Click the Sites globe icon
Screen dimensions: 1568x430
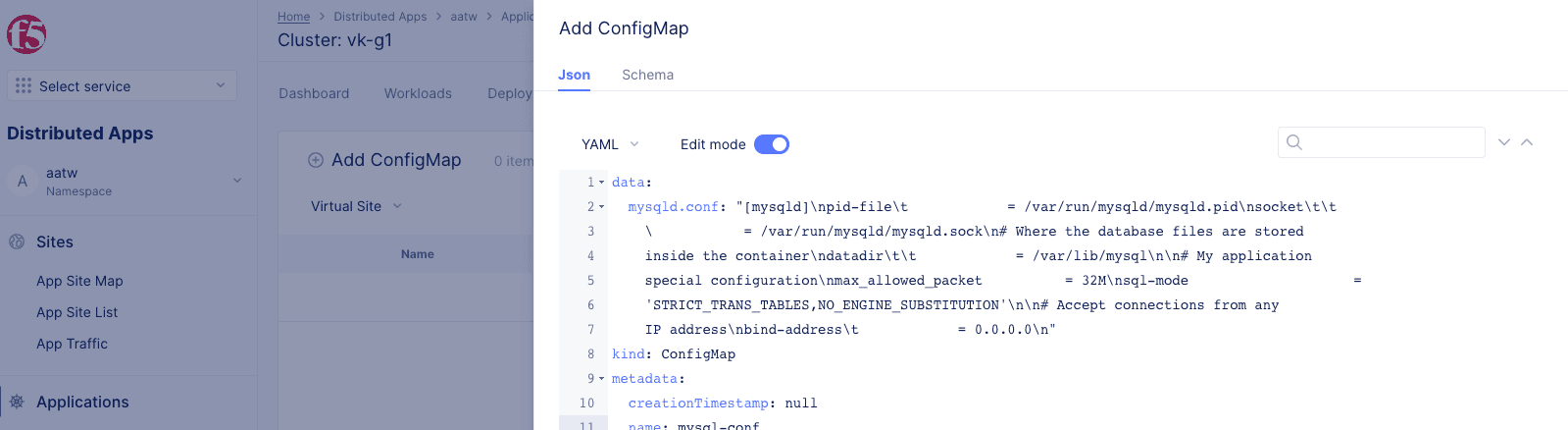coord(17,242)
